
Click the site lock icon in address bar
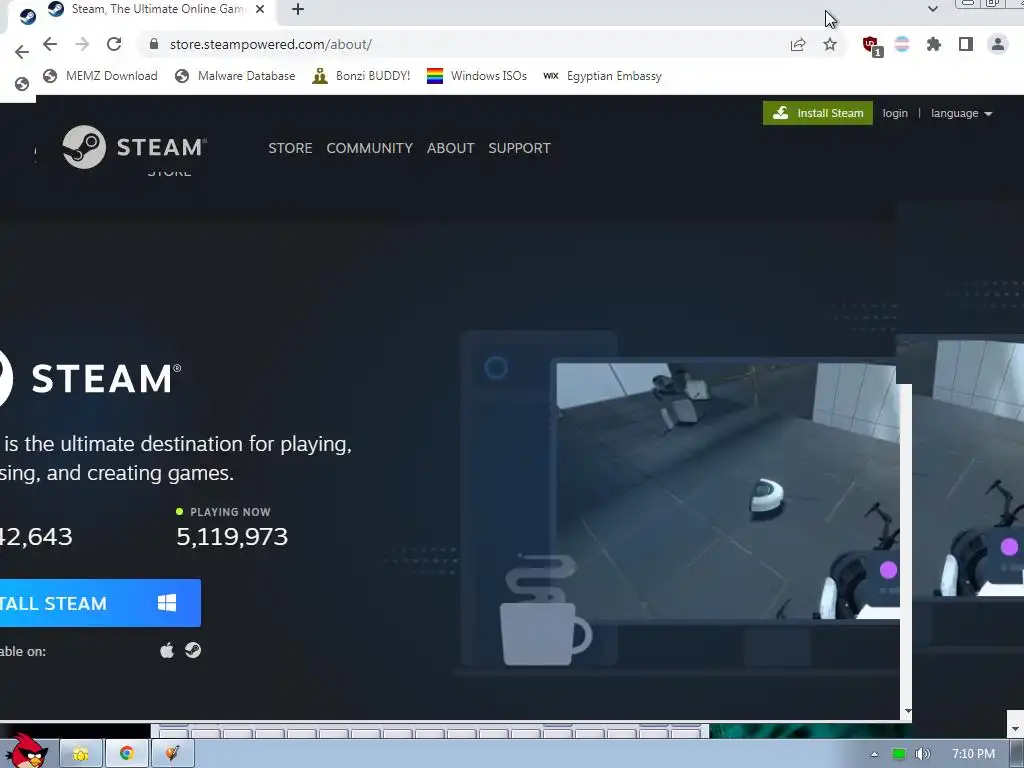153,44
